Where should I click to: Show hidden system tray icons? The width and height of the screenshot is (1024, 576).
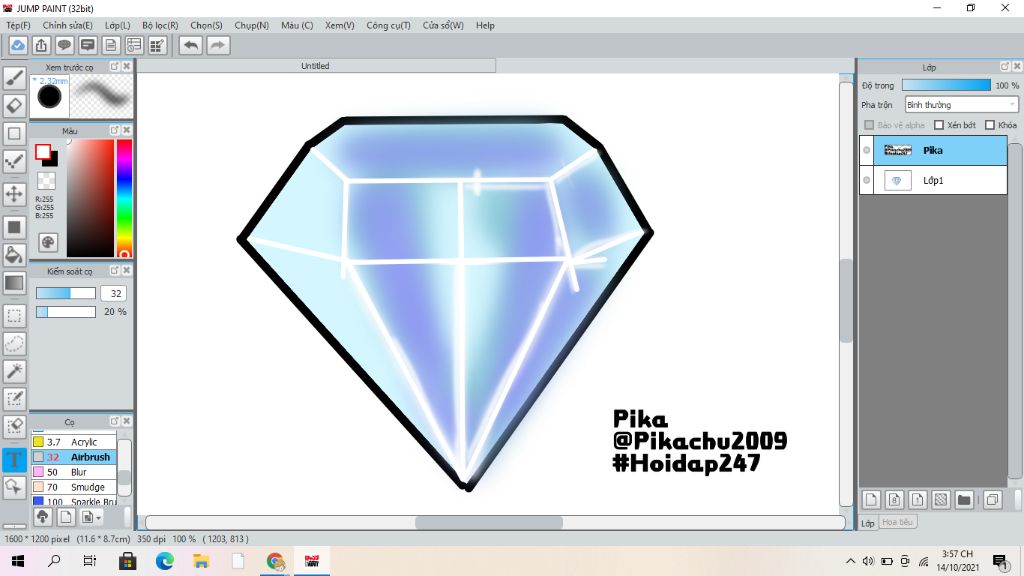point(850,561)
